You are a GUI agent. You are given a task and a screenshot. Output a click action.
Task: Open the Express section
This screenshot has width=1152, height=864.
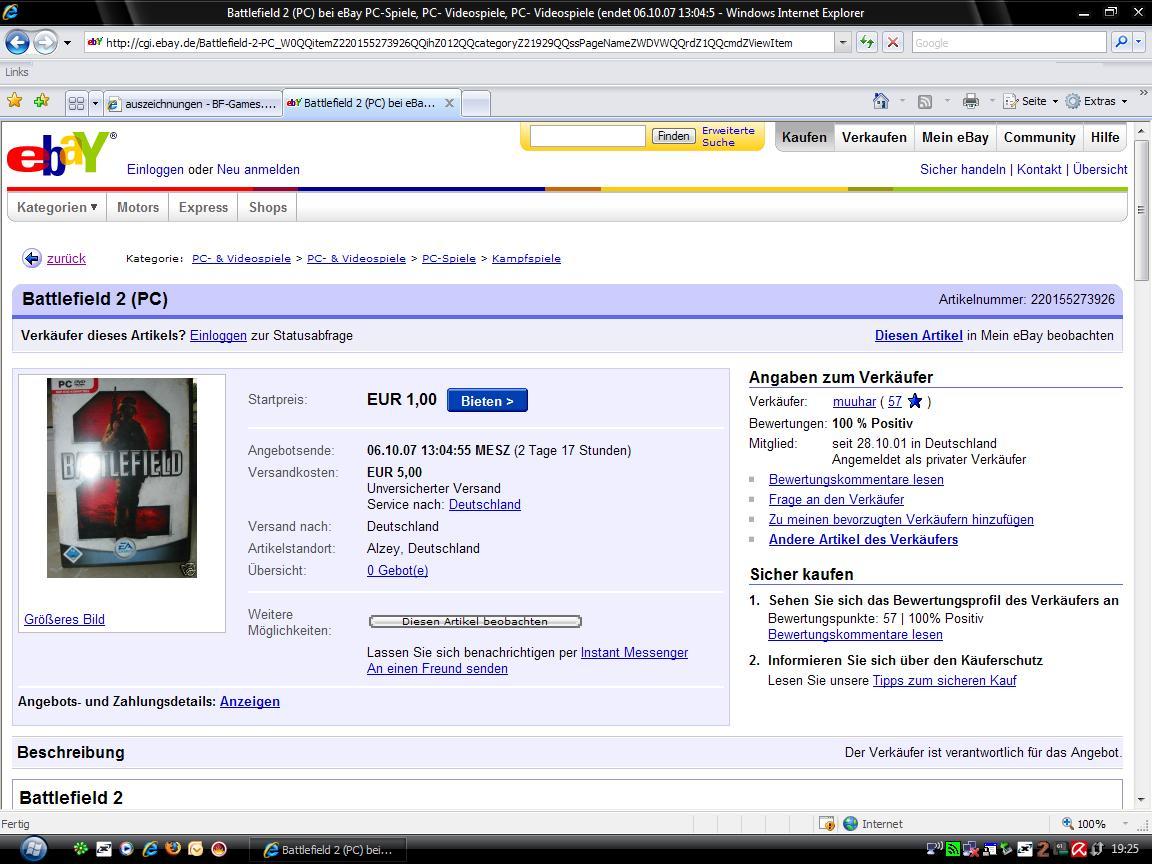(204, 207)
